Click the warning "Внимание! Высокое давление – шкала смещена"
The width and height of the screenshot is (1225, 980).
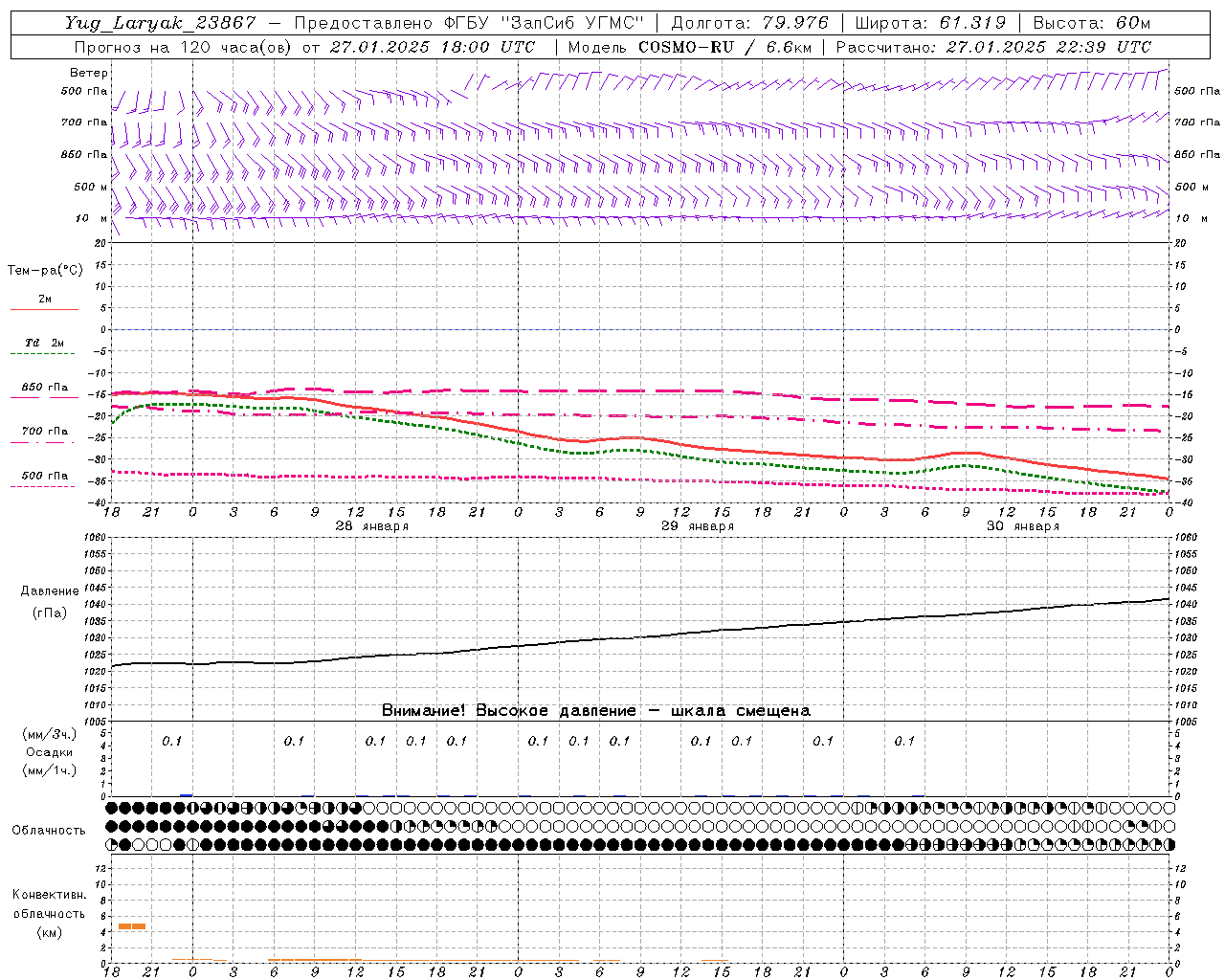coord(595,711)
